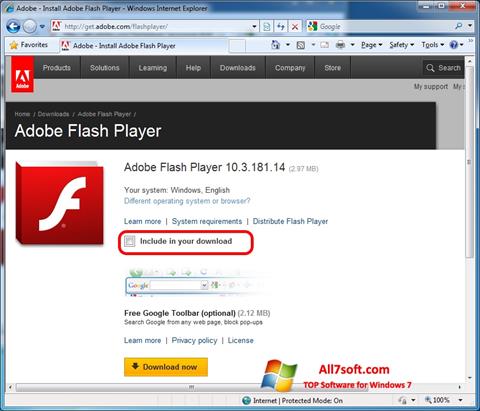This screenshot has width=480, height=411.
Task: Click the License link
Action: [241, 340]
